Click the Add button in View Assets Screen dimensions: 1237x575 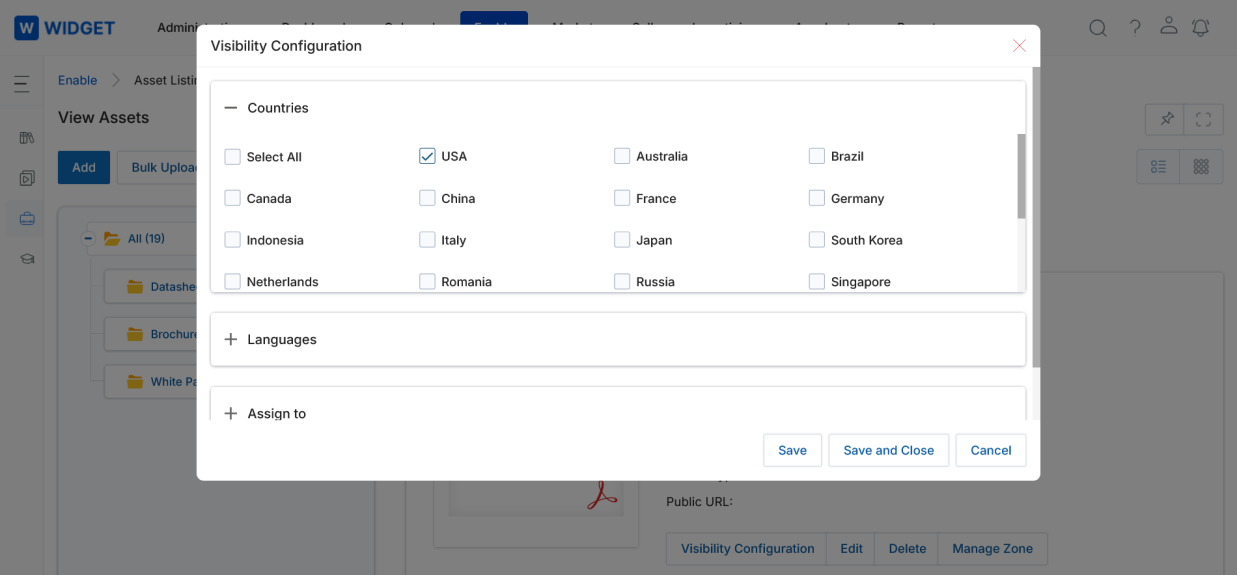pos(84,167)
